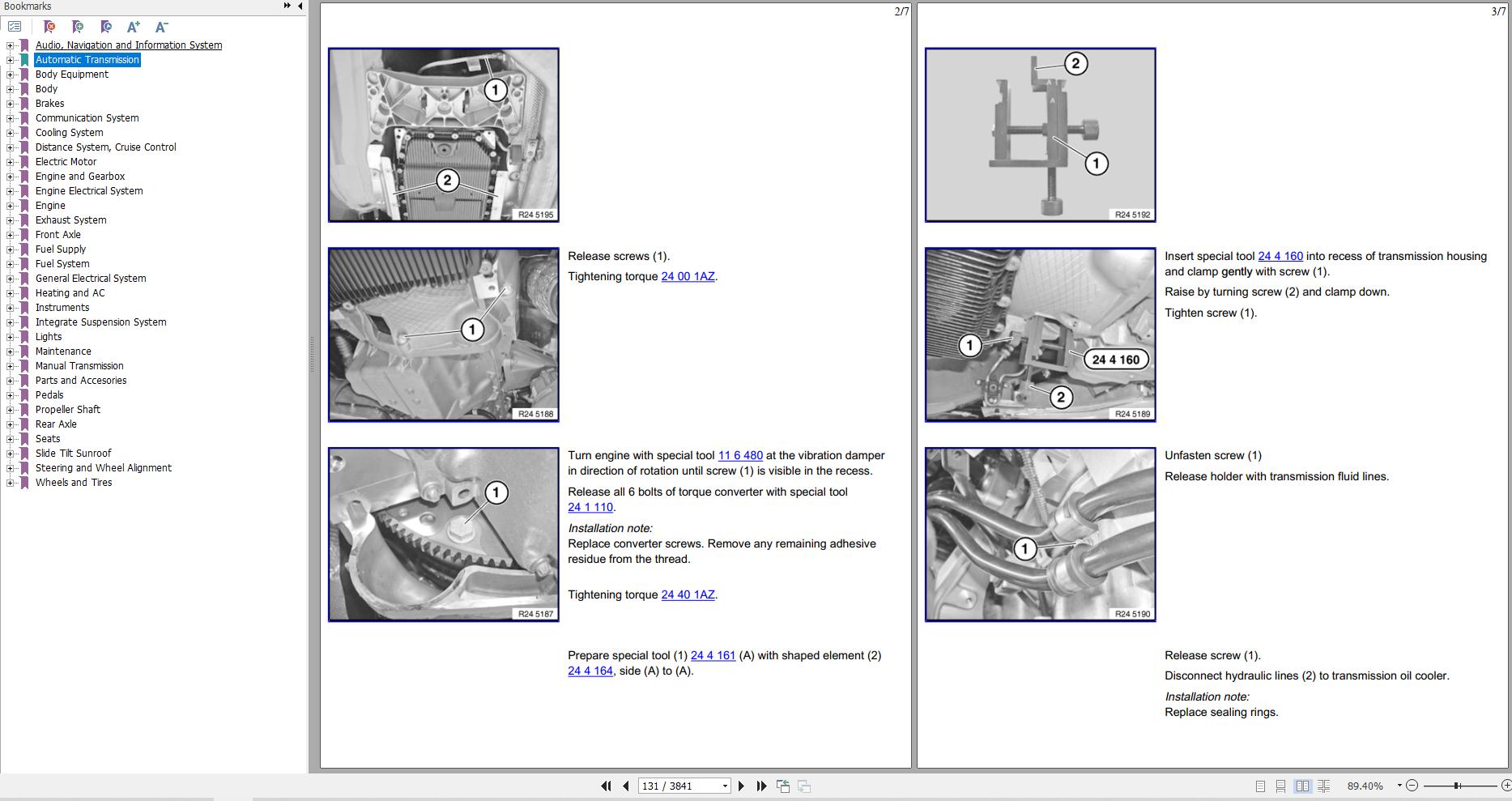This screenshot has height=801, width=1512.
Task: Open the bookmark options menu icon
Action: (x=15, y=27)
